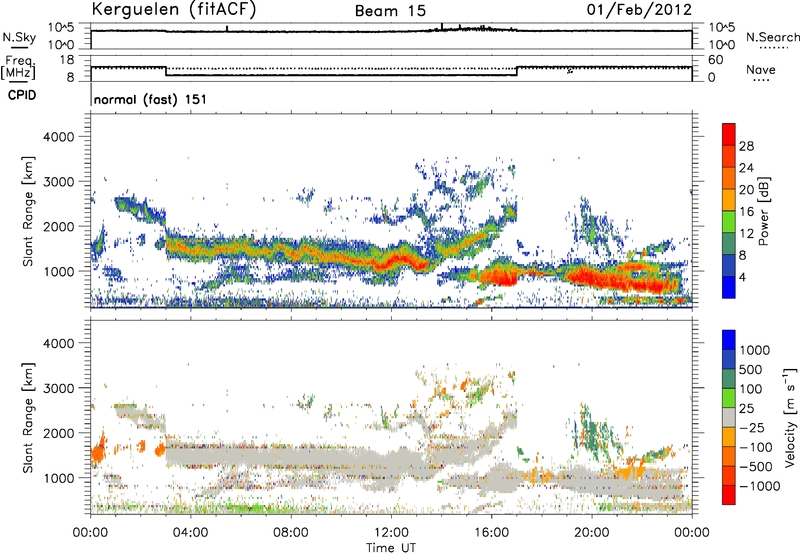Click the frequency step trace near 17:00
This screenshot has height=554, width=800.
(517, 71)
